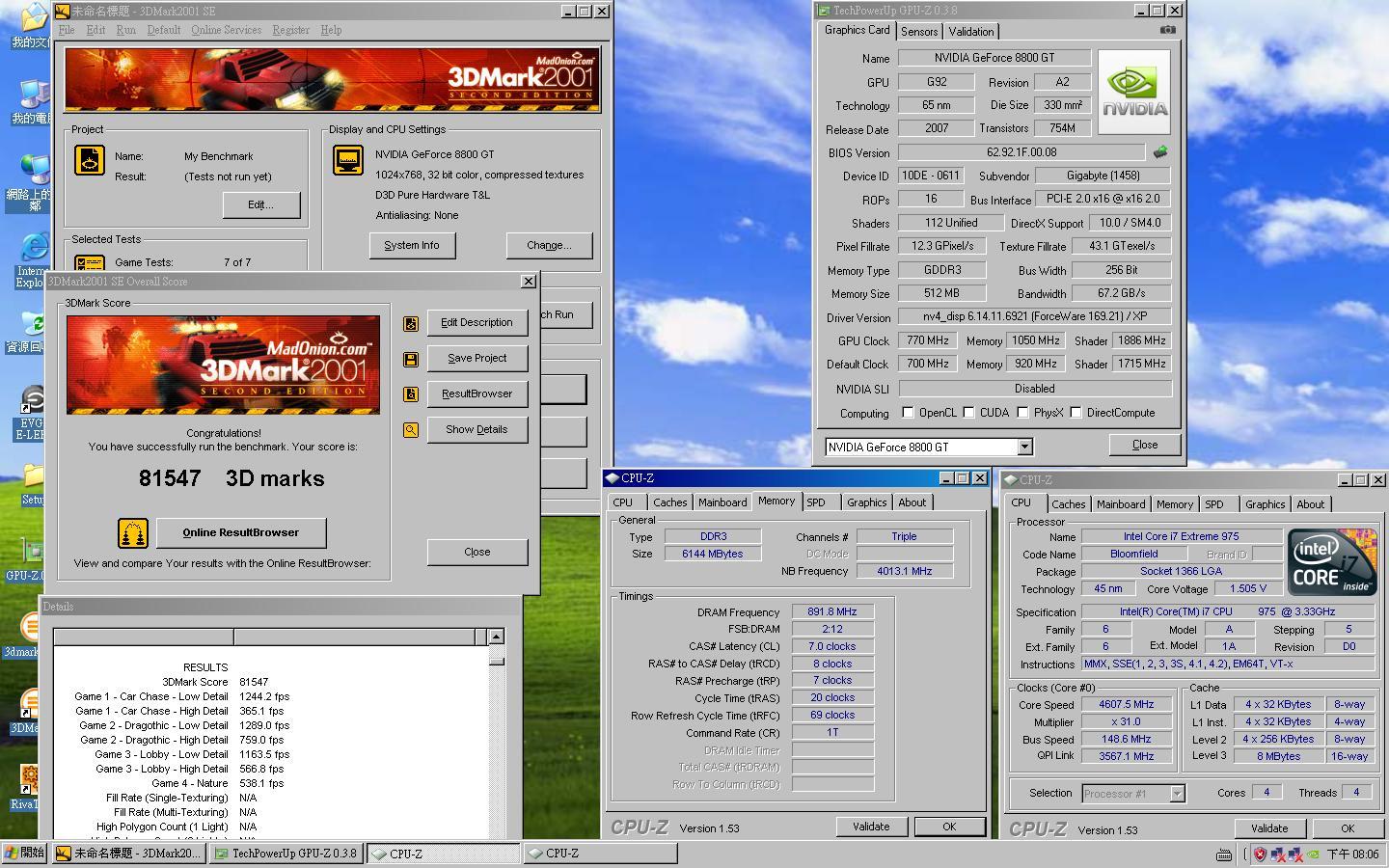Click the Core Speed value 4607.5 MHz
The width and height of the screenshot is (1389, 868).
1126,704
